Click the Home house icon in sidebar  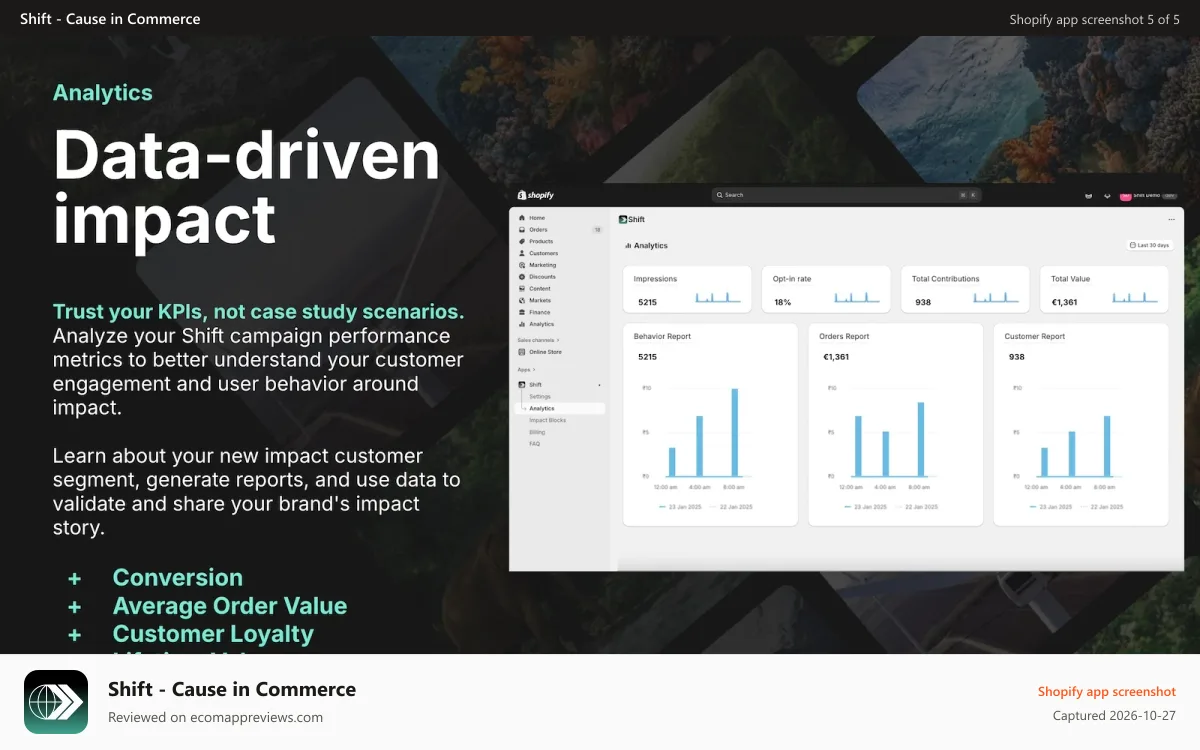click(x=521, y=217)
